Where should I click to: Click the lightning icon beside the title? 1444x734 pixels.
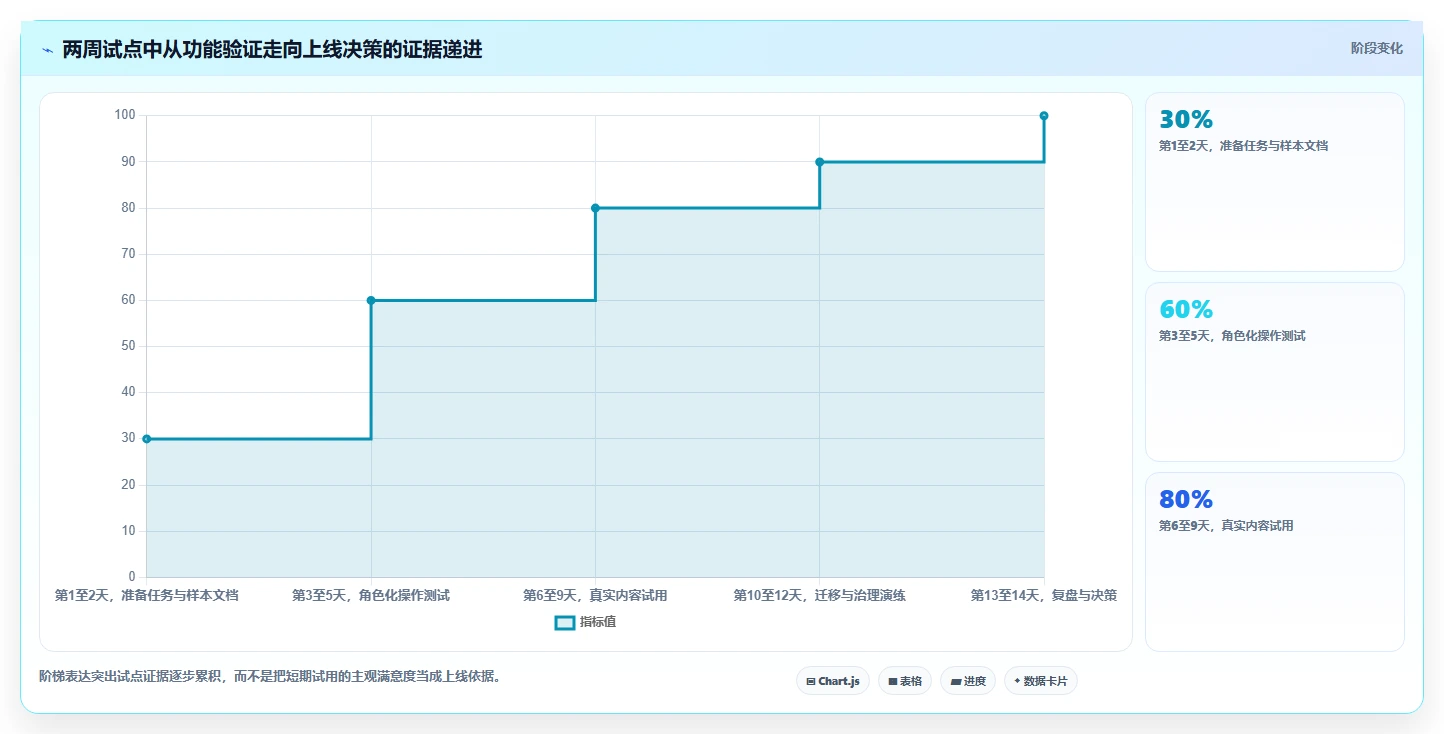[47, 50]
